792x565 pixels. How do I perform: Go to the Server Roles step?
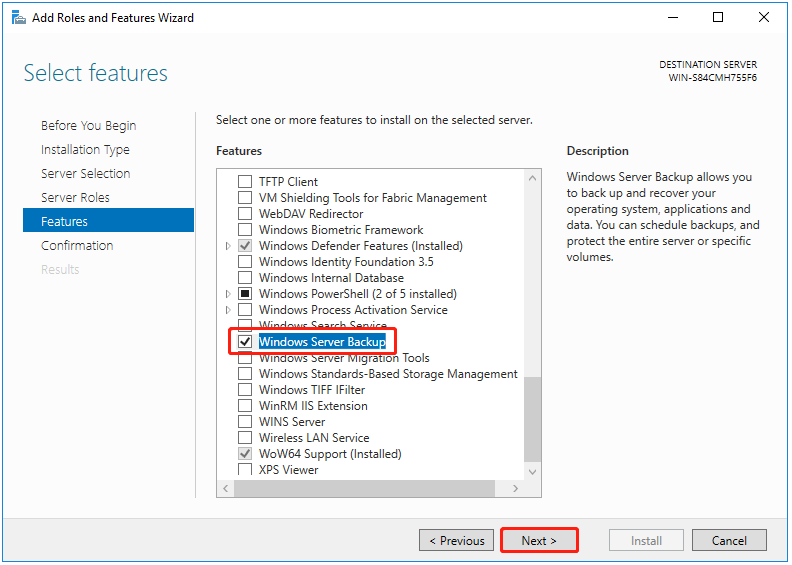tap(75, 198)
